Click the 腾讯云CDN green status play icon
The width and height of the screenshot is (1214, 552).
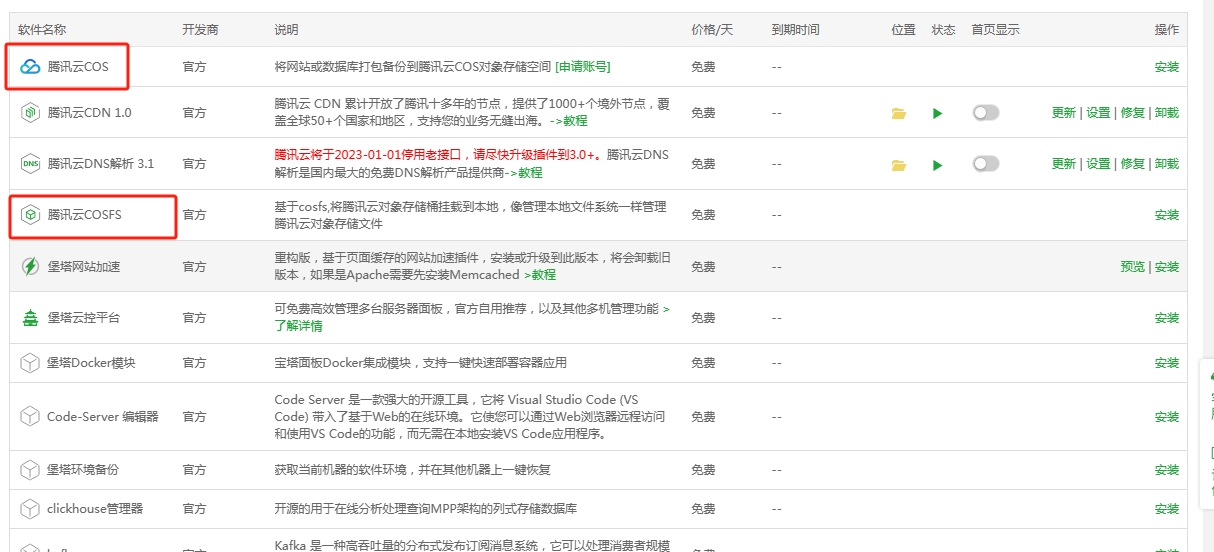(938, 113)
